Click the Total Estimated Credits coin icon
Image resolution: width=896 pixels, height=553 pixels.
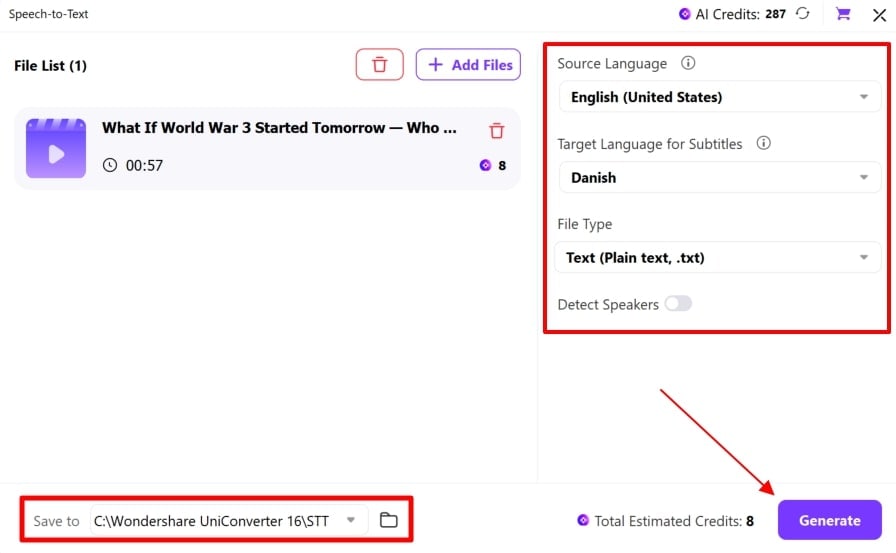[x=583, y=520]
